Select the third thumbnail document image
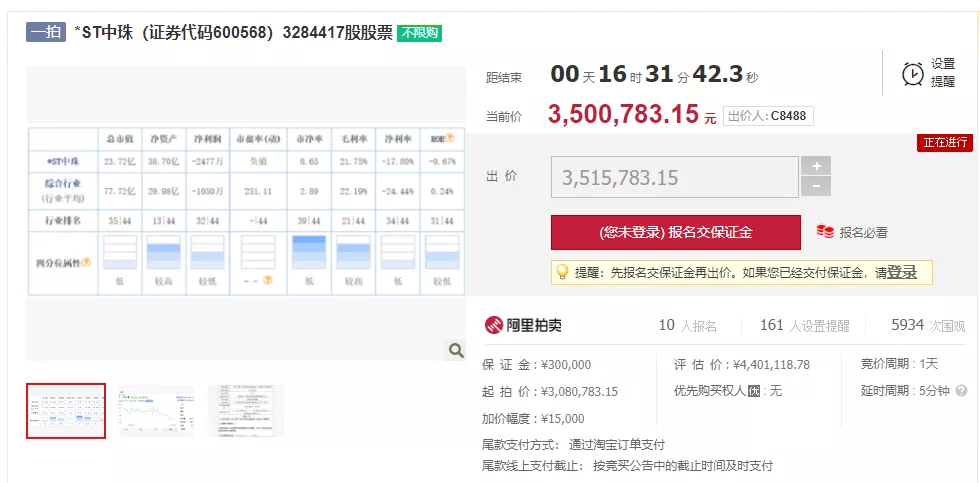This screenshot has height=483, width=980. coord(246,411)
